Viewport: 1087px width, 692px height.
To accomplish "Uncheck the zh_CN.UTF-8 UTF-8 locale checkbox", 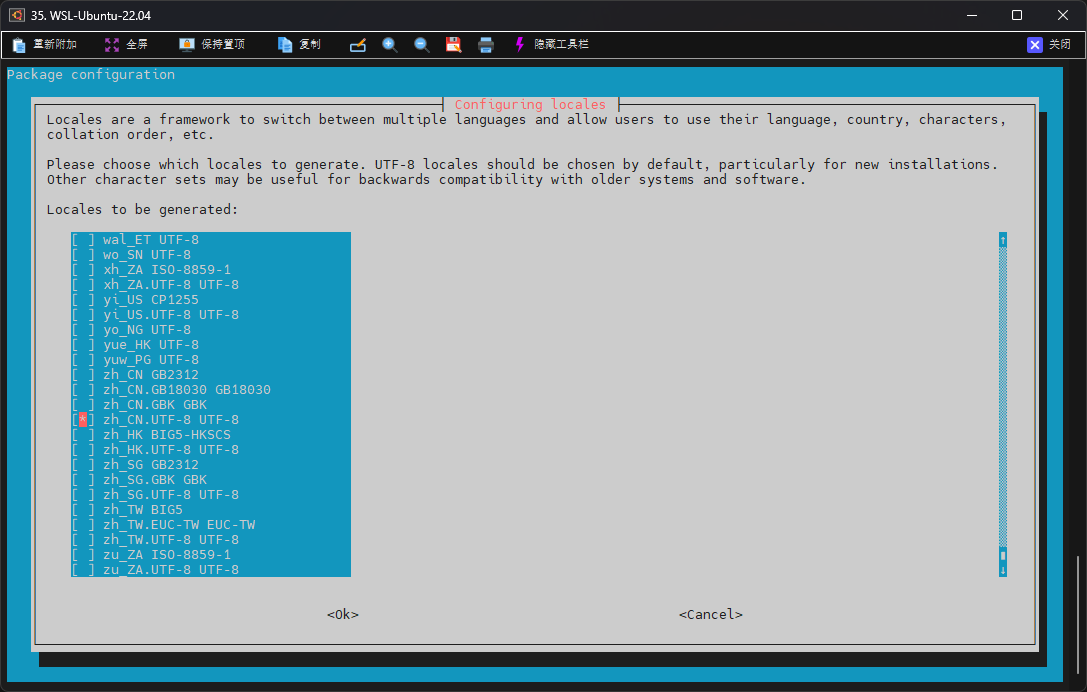I will click(x=83, y=420).
